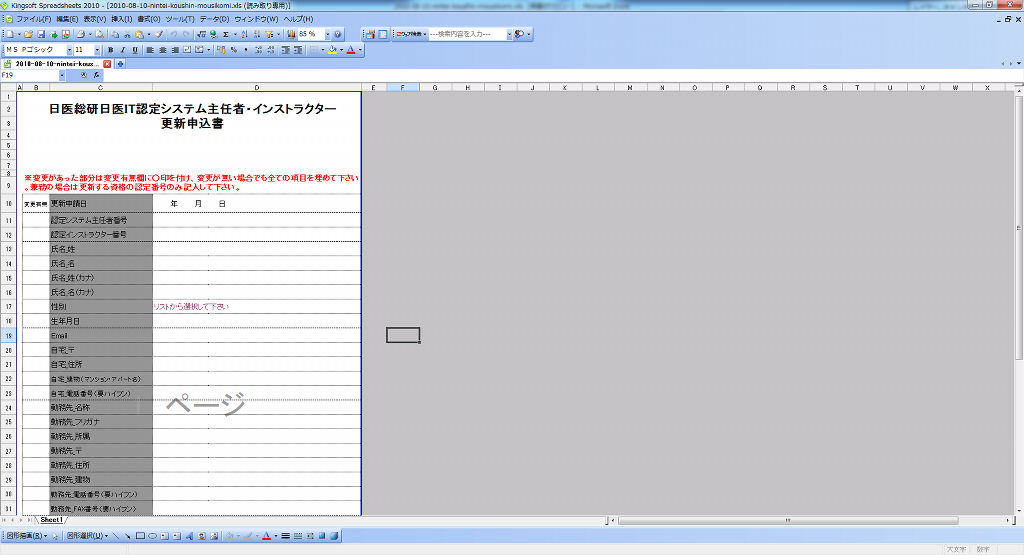Click the fill color paint bucket

(x=332, y=50)
